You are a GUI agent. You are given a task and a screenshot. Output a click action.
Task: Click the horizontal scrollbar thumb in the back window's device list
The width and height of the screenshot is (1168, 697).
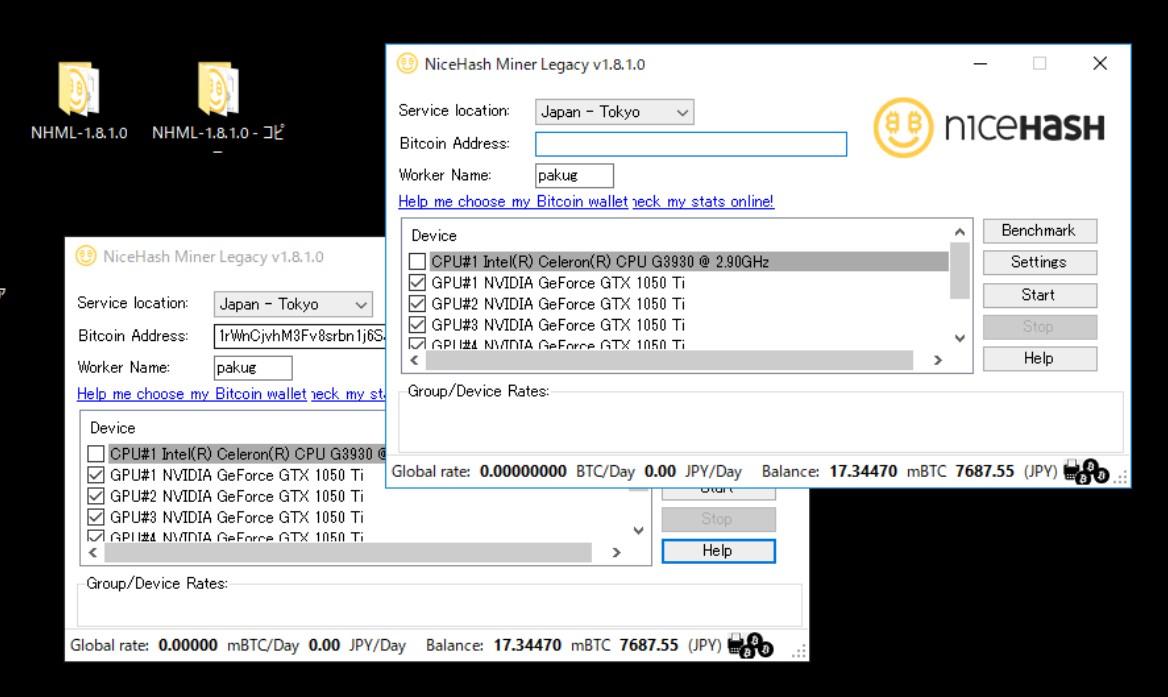[348, 553]
